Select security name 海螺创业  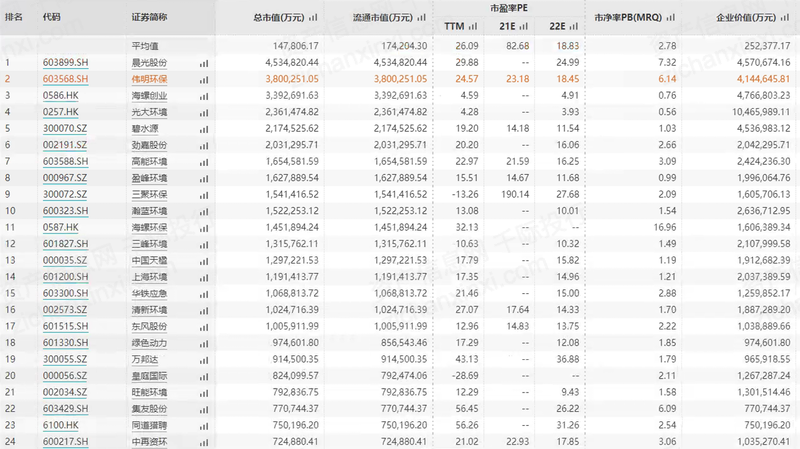pos(149,95)
